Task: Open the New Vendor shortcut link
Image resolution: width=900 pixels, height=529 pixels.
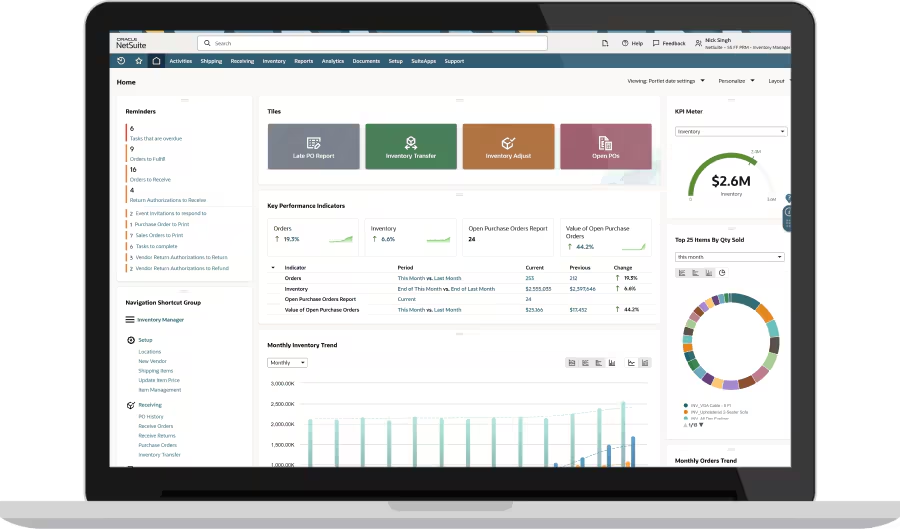Action: 151,361
